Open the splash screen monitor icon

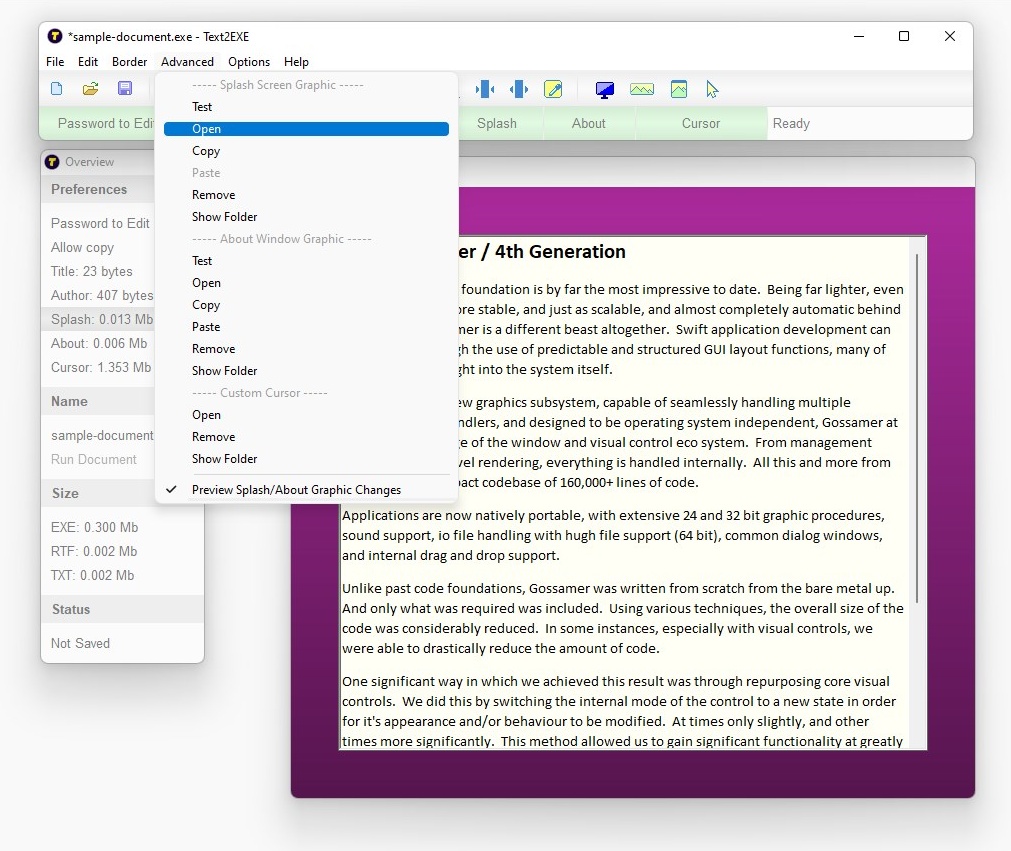604,89
